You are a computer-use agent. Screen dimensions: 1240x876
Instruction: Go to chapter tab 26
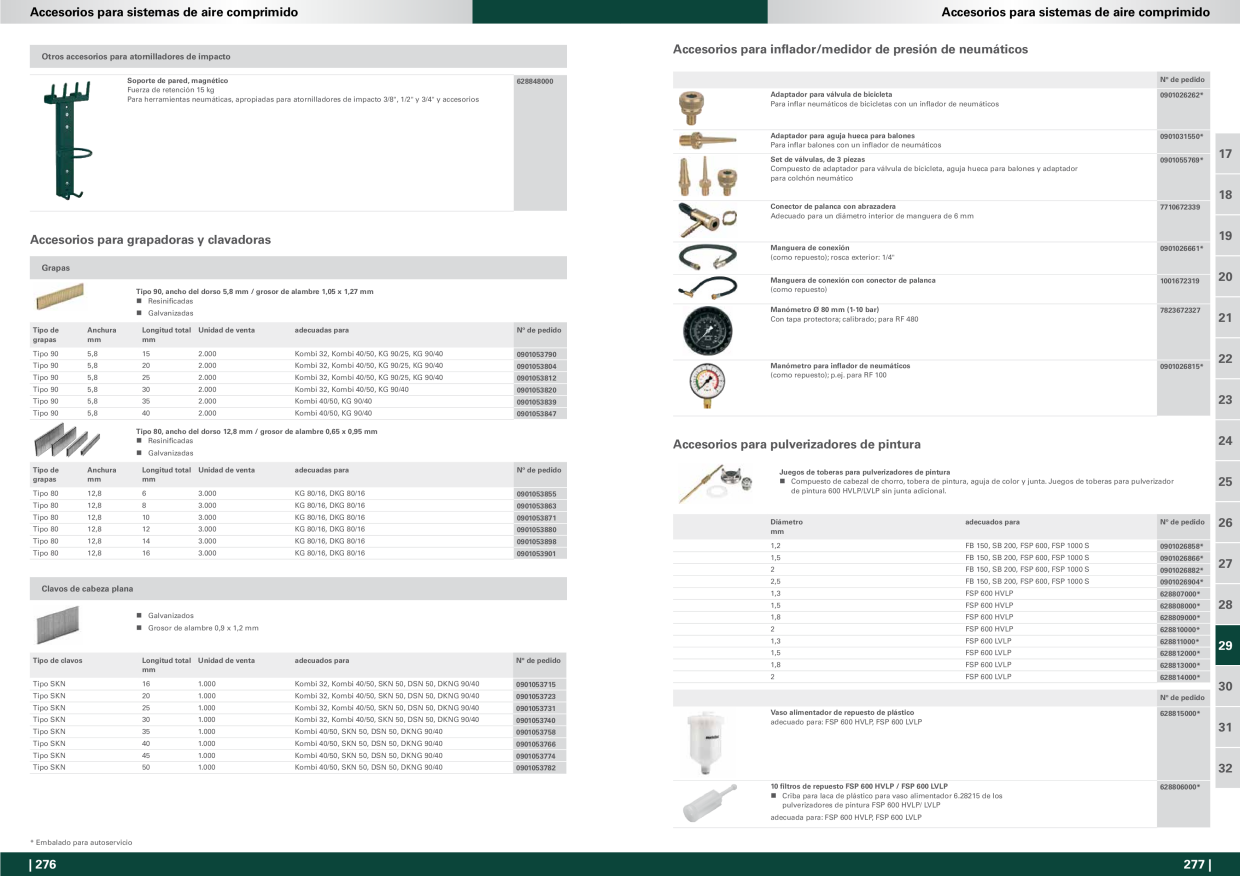pyautogui.click(x=1225, y=523)
